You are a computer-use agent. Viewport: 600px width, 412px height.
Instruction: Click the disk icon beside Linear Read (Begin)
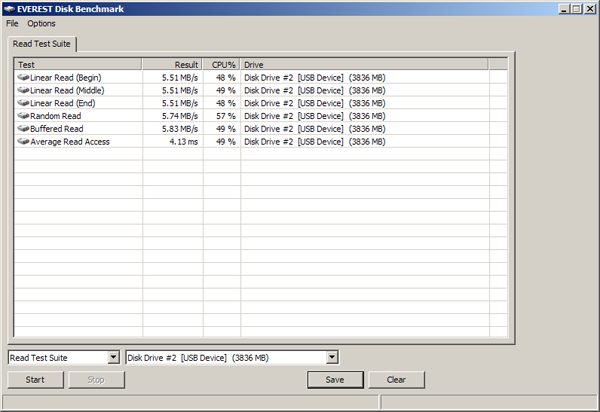tap(23, 78)
